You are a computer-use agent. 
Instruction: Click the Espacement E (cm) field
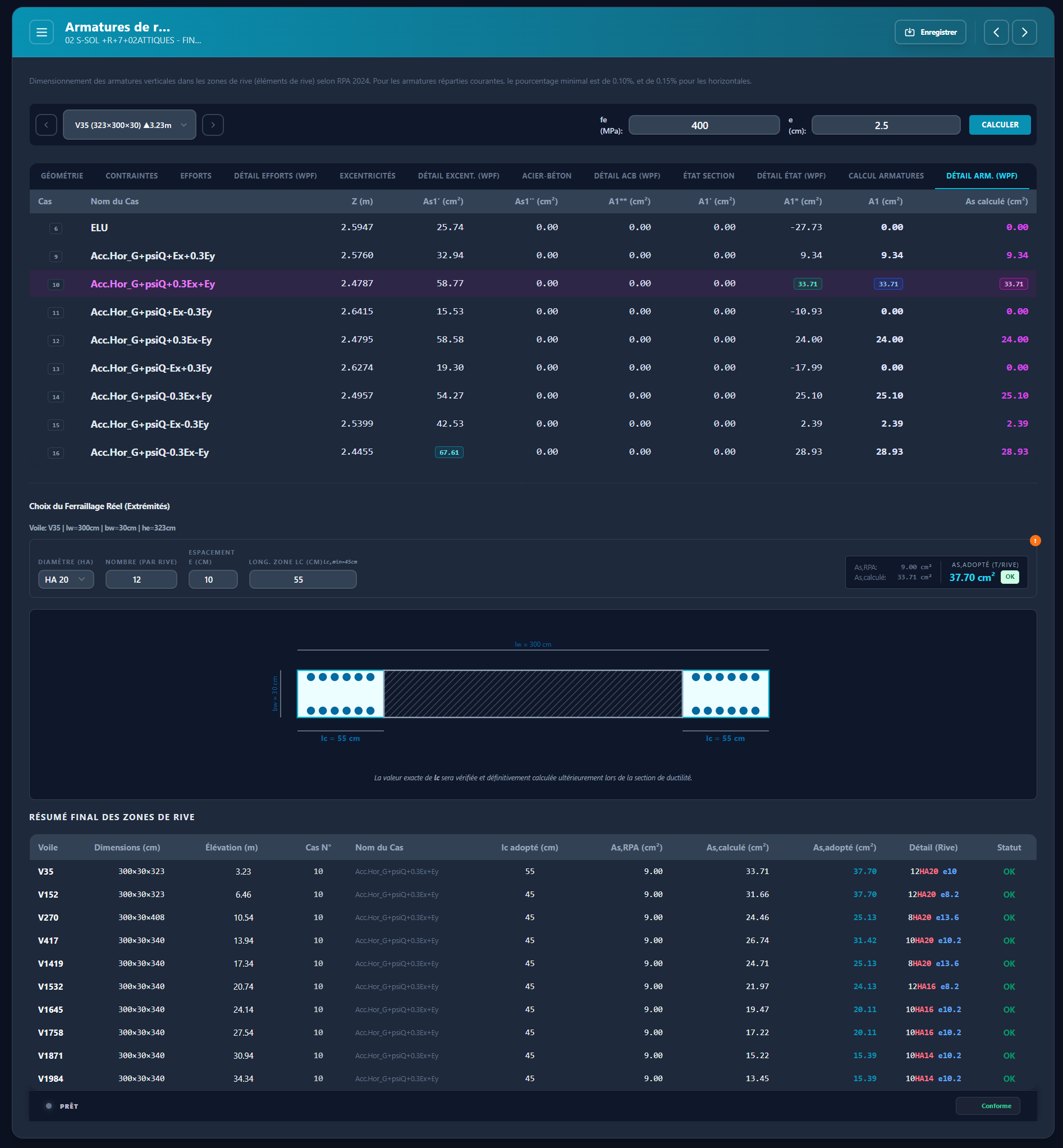[x=212, y=579]
